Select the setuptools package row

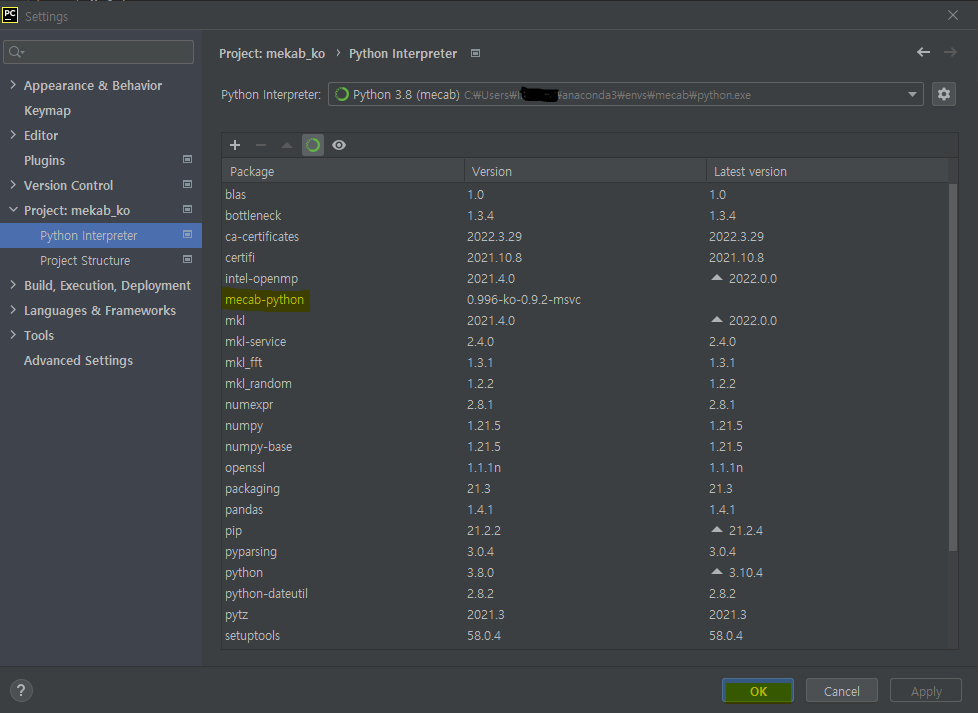click(585, 636)
